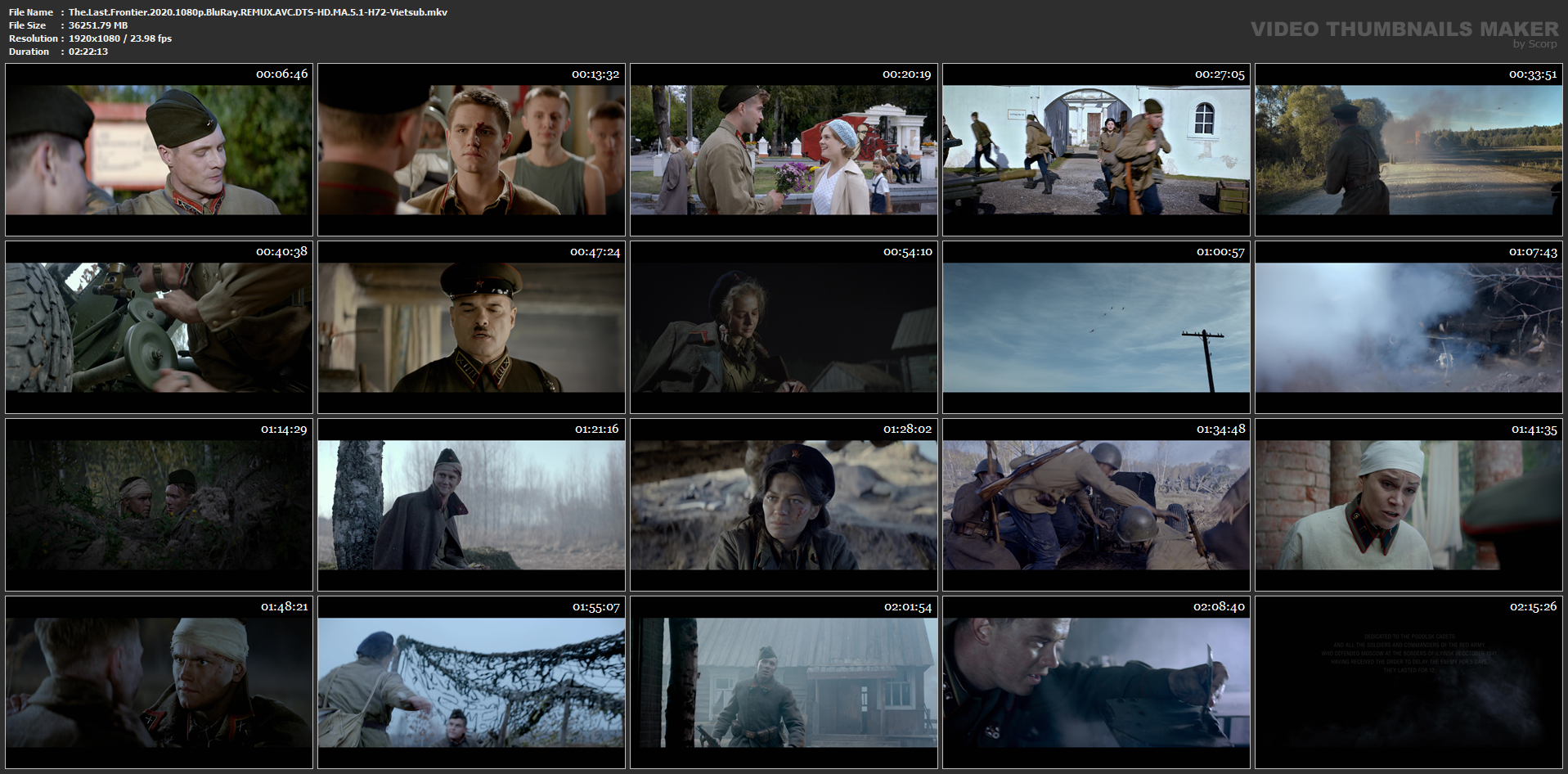Screen dimensions: 1568x774
Task: Open the frame timestamped 01:07:43
Action: (1409, 327)
